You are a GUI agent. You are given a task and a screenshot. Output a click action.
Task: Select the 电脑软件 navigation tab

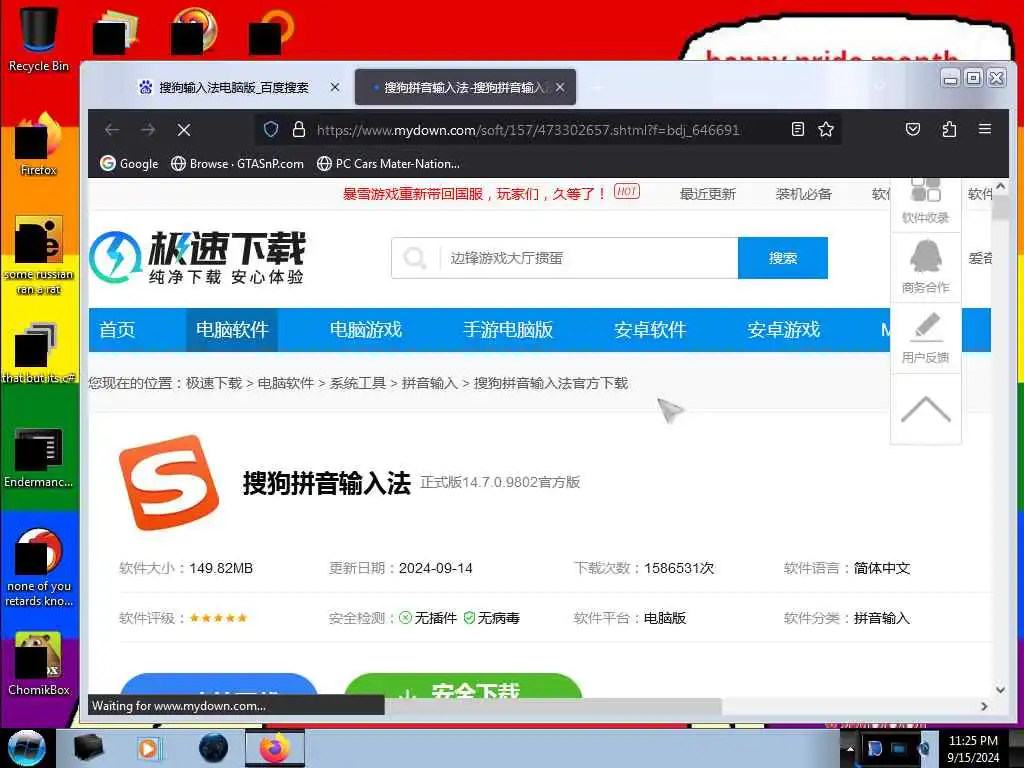(232, 329)
